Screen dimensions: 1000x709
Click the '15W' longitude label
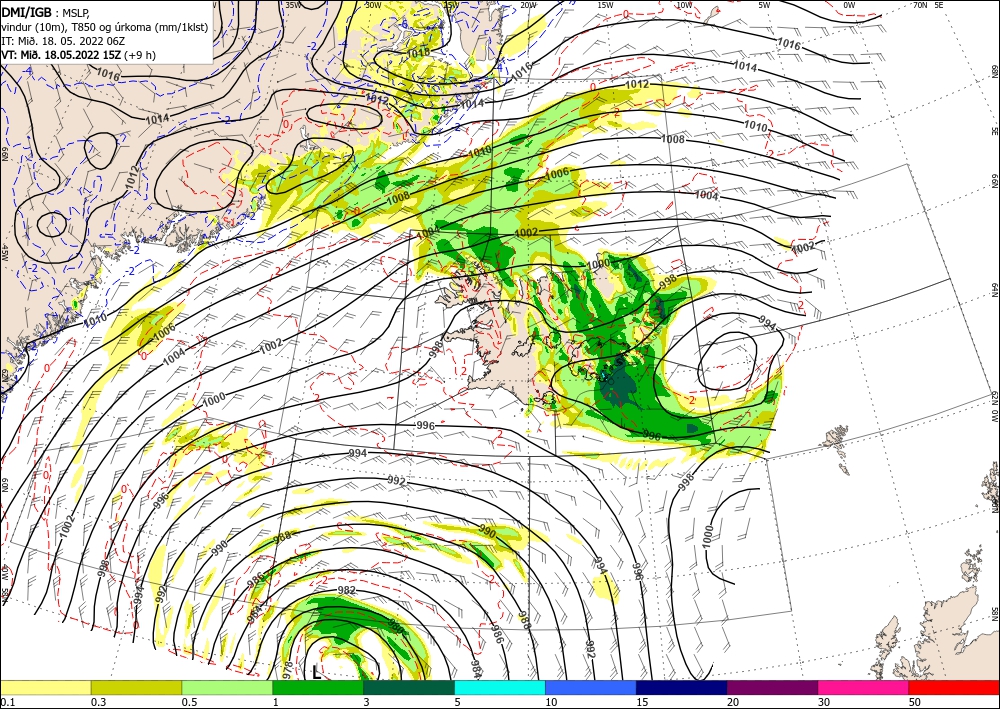[x=606, y=5]
